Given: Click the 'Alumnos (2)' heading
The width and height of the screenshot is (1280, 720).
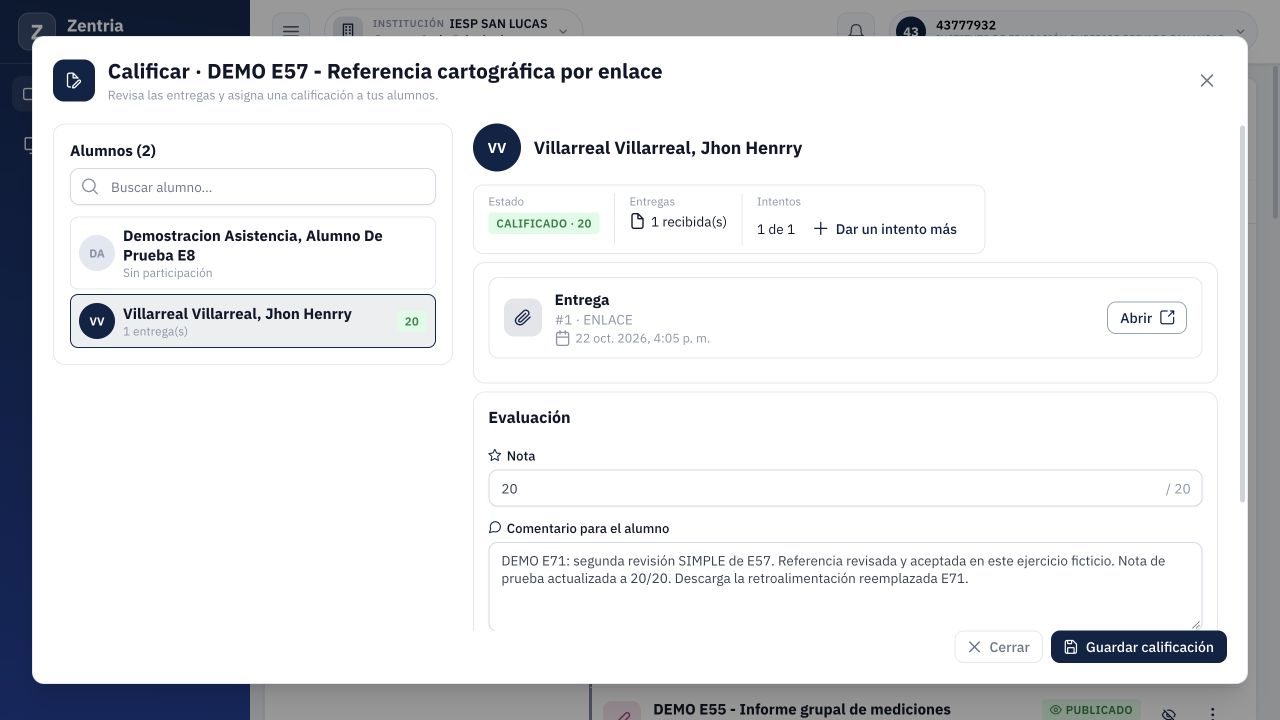Looking at the screenshot, I should point(113,151).
